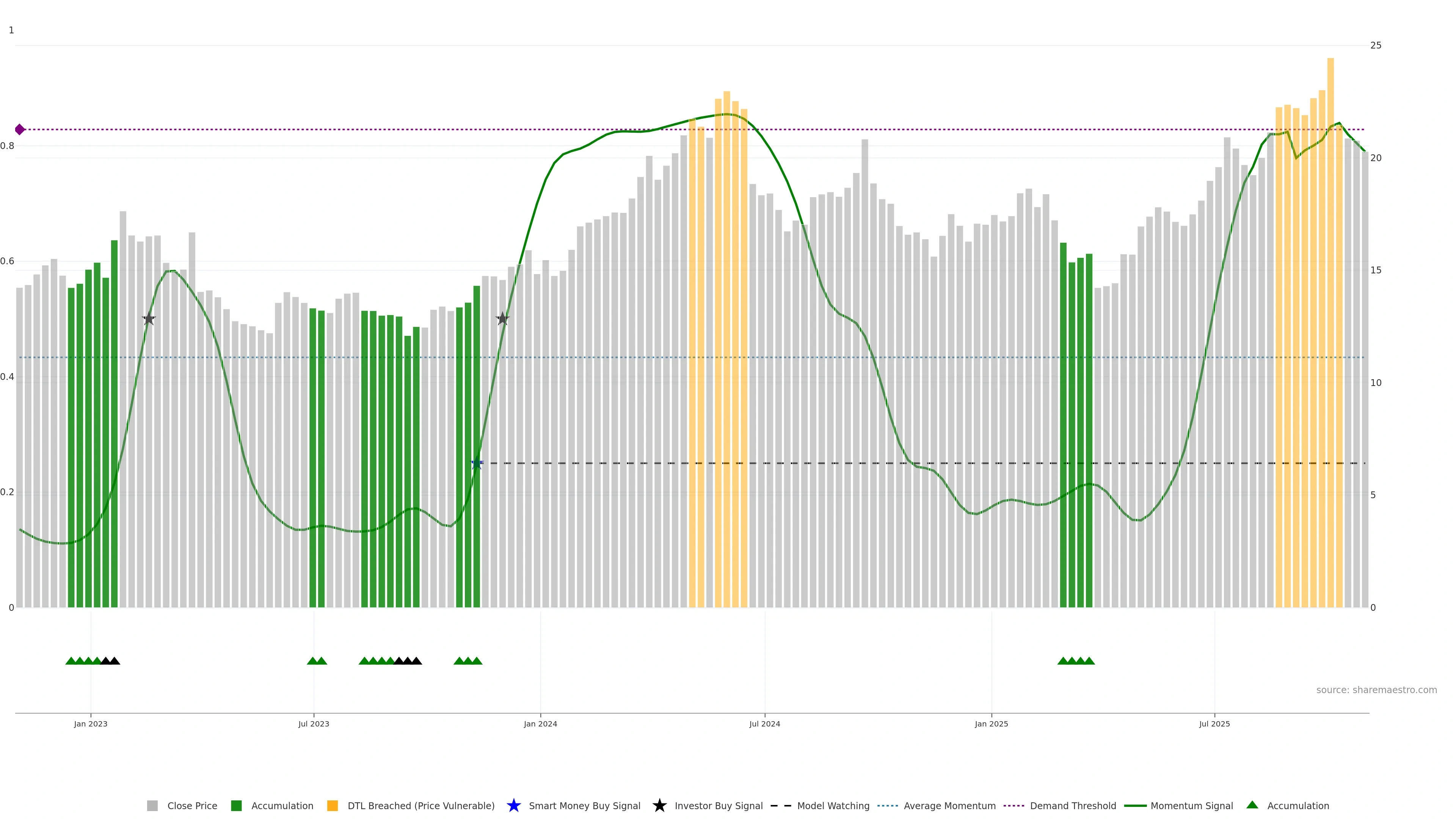1456x819 pixels.
Task: Click the gray Close Price legend square
Action: point(152,805)
